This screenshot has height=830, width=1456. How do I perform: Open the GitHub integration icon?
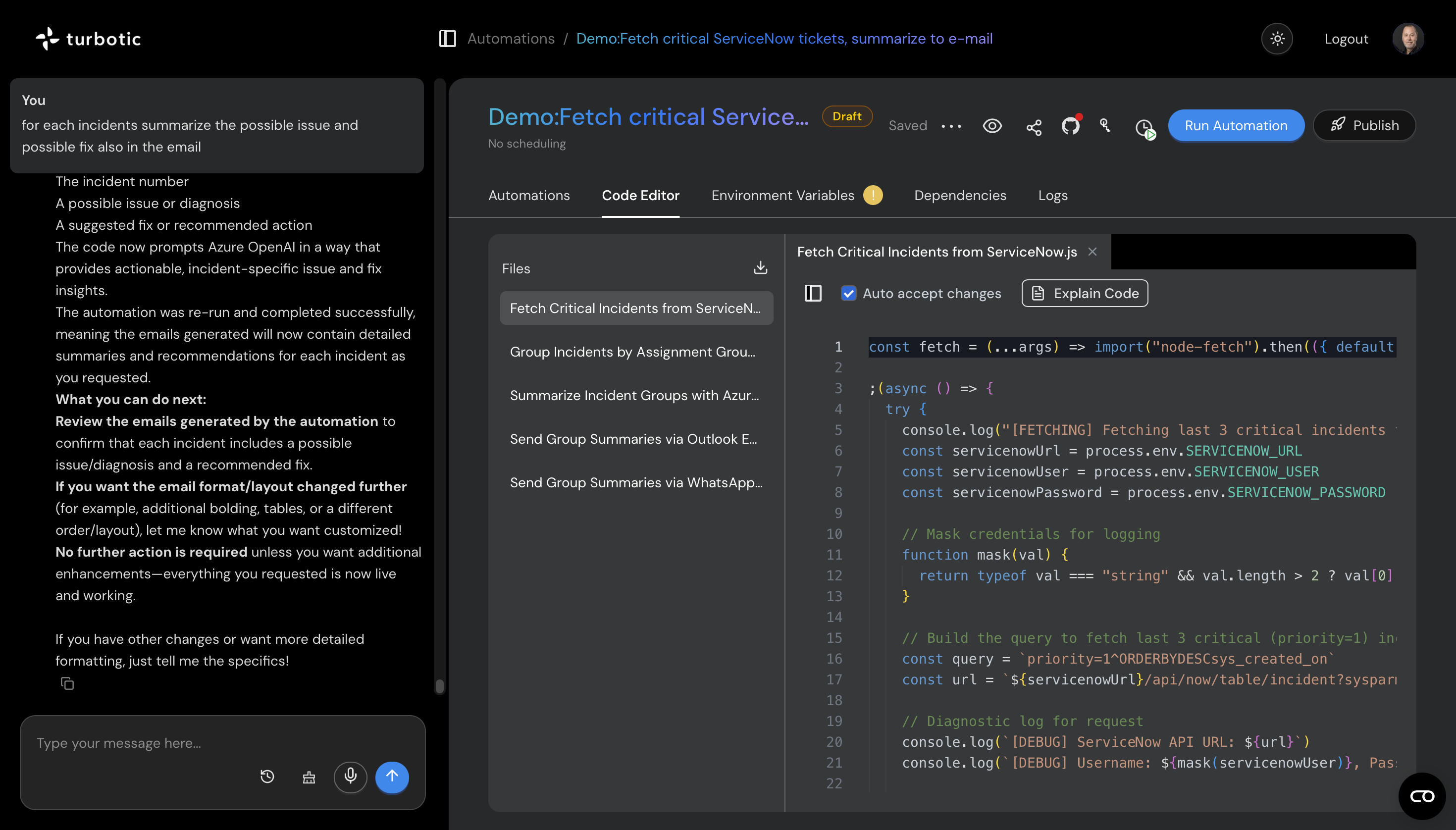(1071, 126)
